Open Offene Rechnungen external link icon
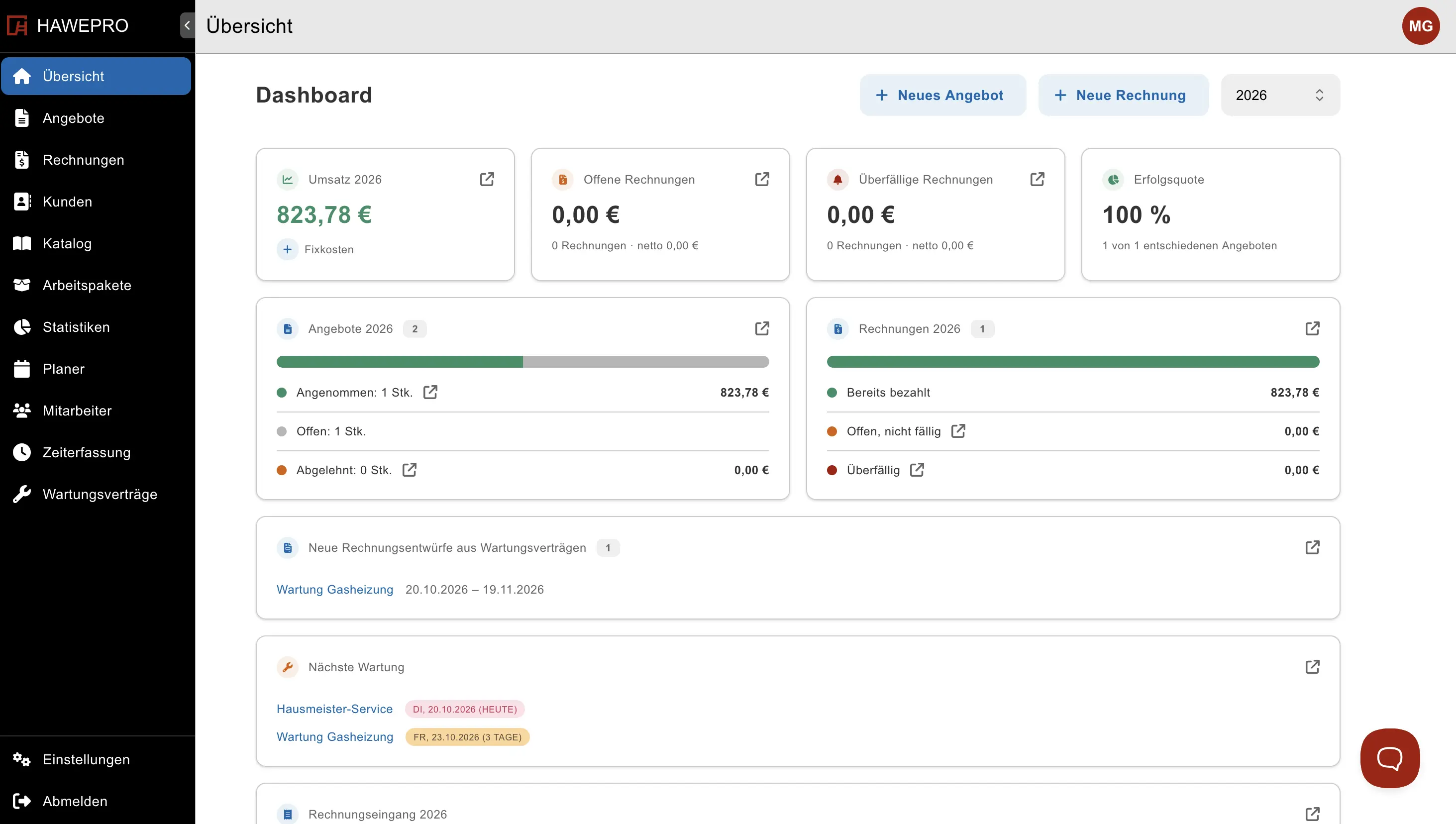The width and height of the screenshot is (1456, 824). click(762, 180)
